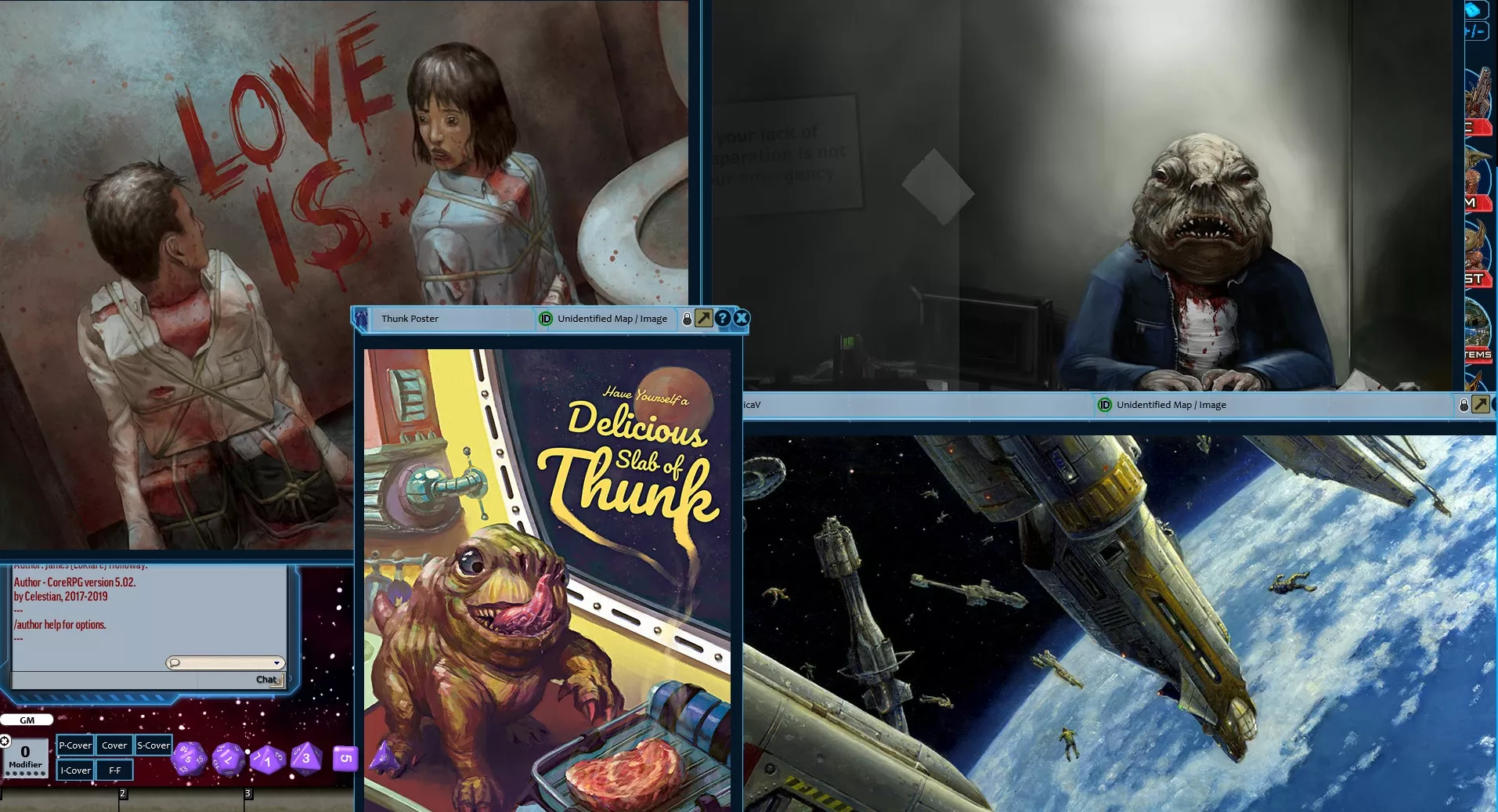1498x812 pixels.
Task: Edit the Thunk Poster name field
Action: point(454,319)
